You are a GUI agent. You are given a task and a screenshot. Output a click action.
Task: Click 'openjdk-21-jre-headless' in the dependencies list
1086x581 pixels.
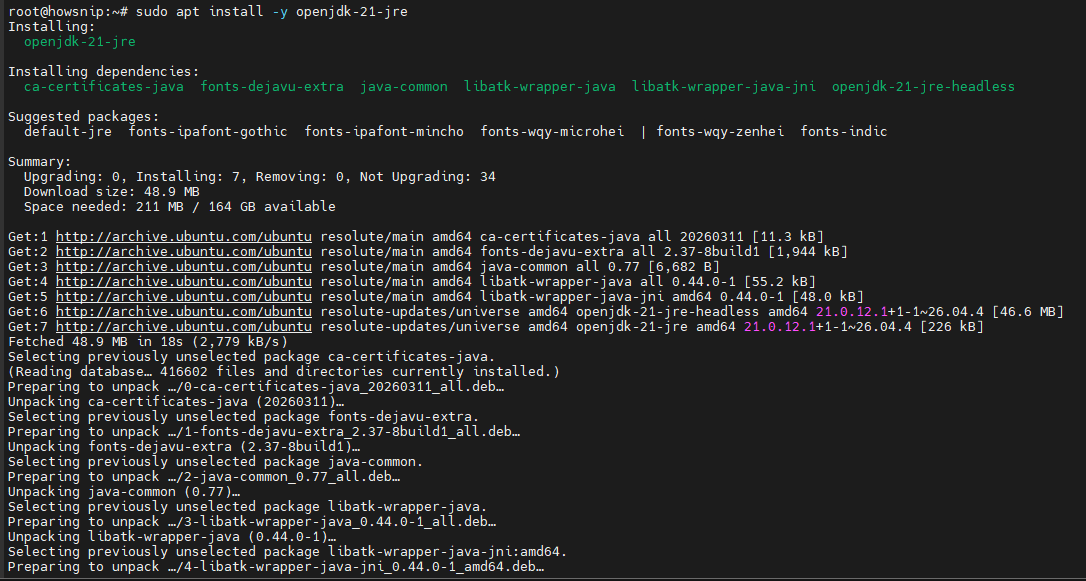tap(923, 87)
